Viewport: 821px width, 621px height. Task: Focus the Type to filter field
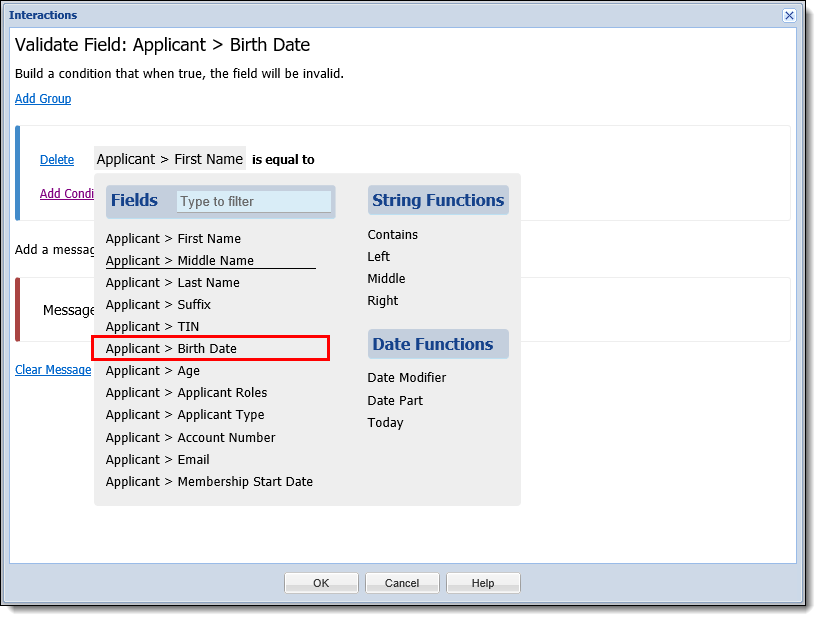click(253, 202)
